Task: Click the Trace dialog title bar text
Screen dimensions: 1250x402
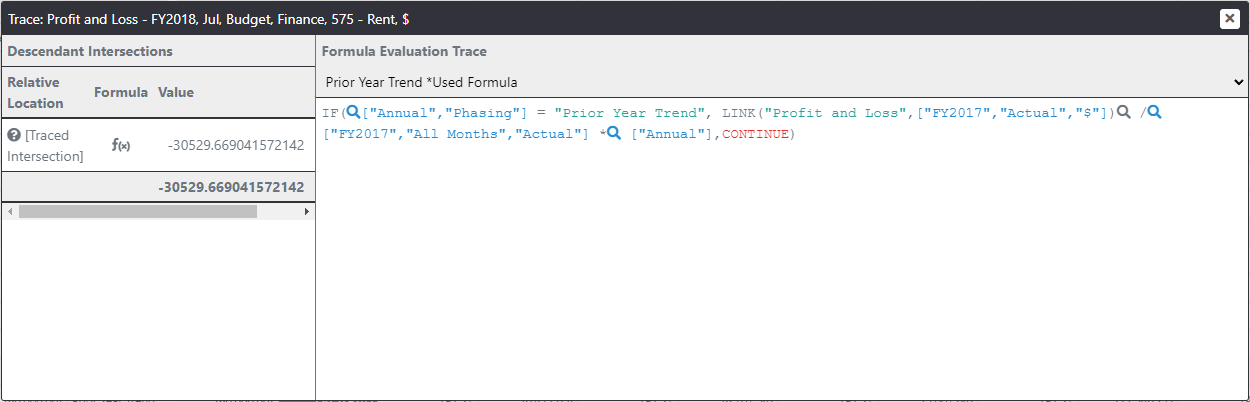Action: point(208,19)
